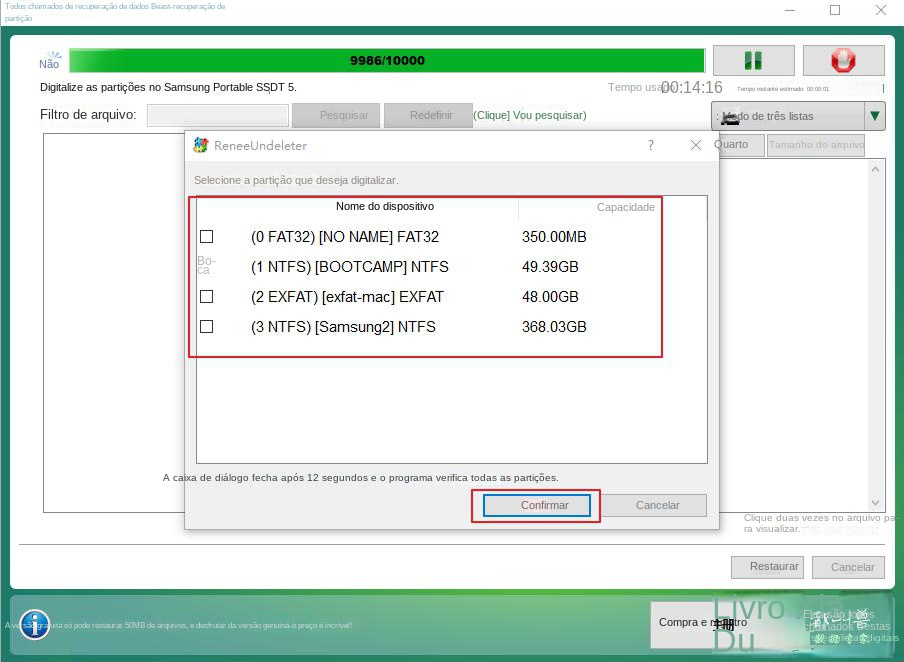Viewport: 904px width, 662px height.
Task: Click Cancelar button in main window
Action: coord(848,567)
